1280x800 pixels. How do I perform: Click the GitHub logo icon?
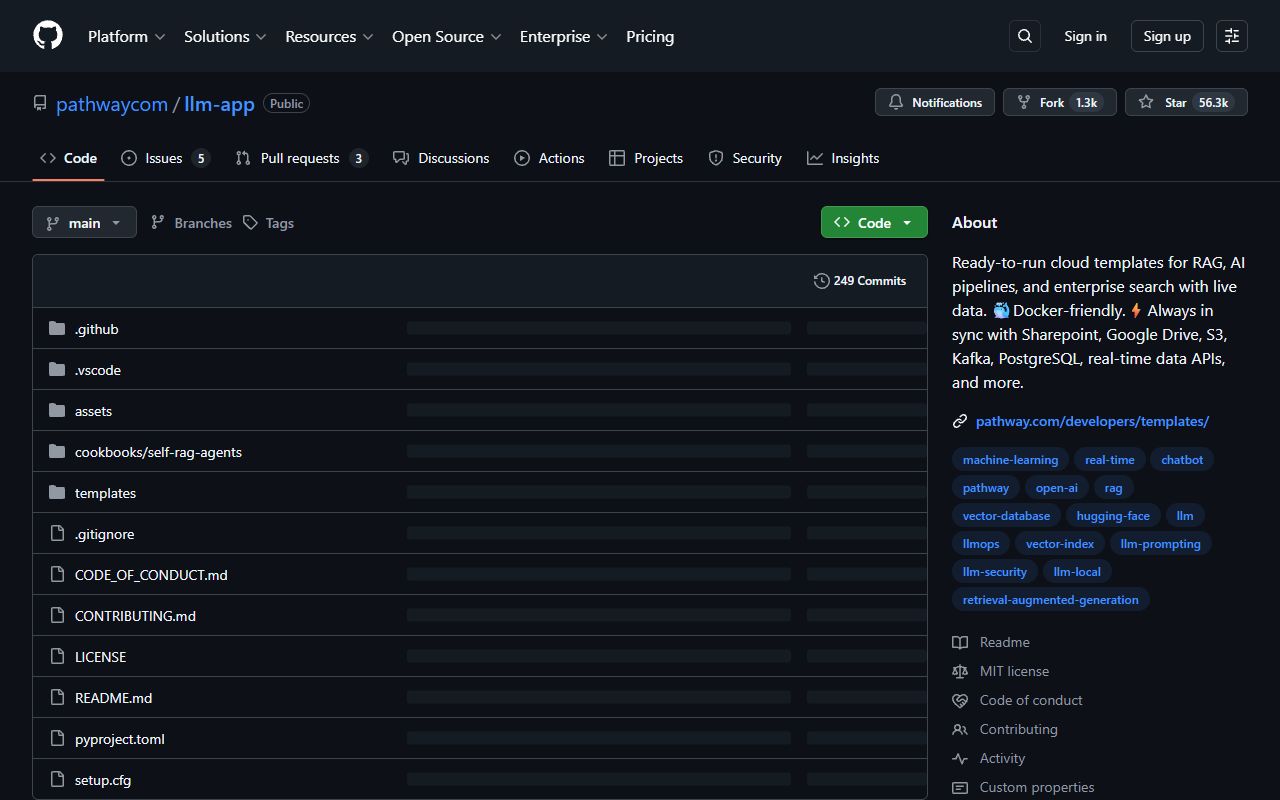pos(48,36)
